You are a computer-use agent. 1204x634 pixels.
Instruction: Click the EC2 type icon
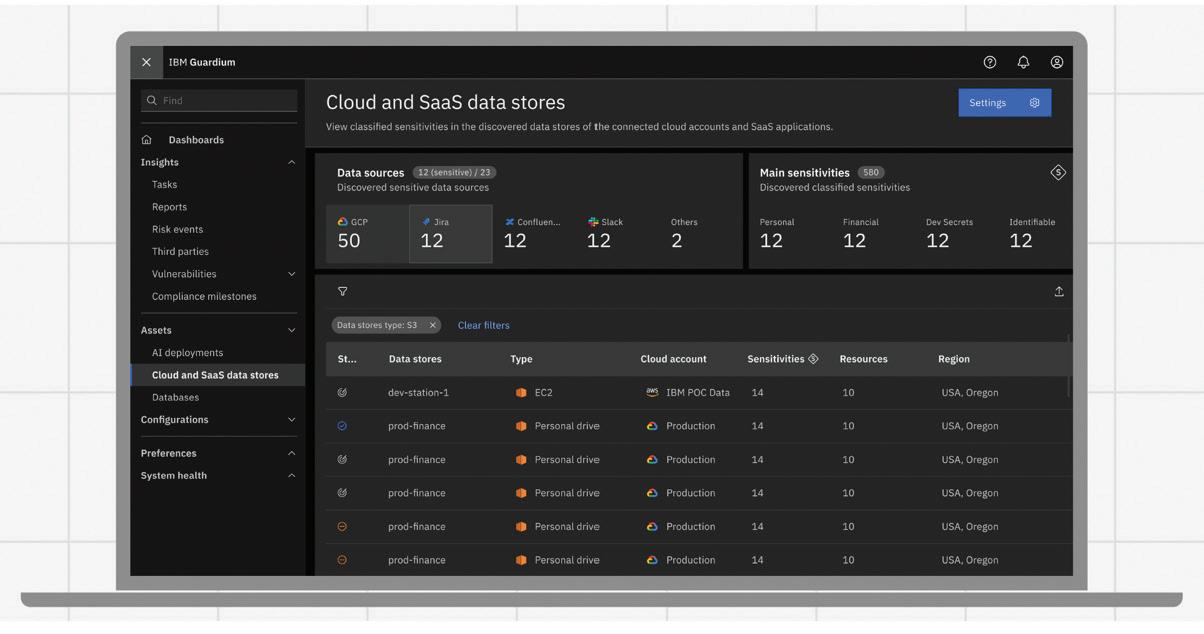521,393
